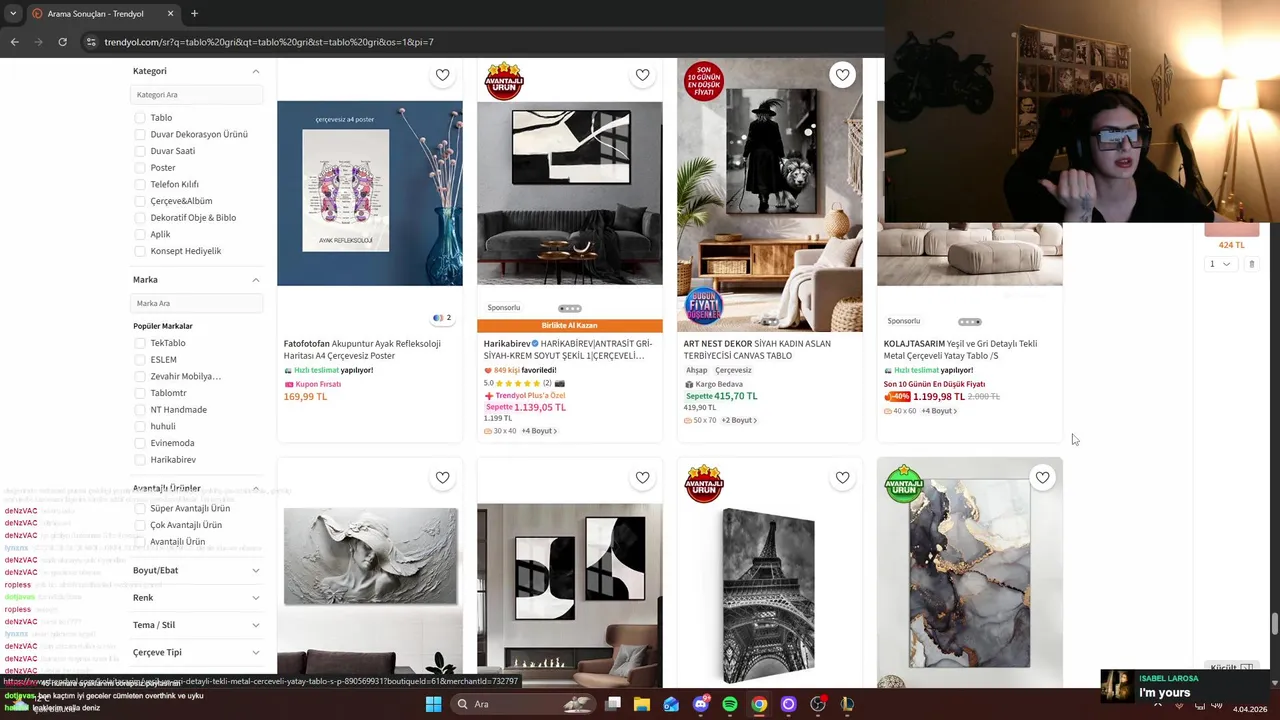The width and height of the screenshot is (1280, 720).
Task: Expand the Tema / Stil filter
Action: (256, 625)
